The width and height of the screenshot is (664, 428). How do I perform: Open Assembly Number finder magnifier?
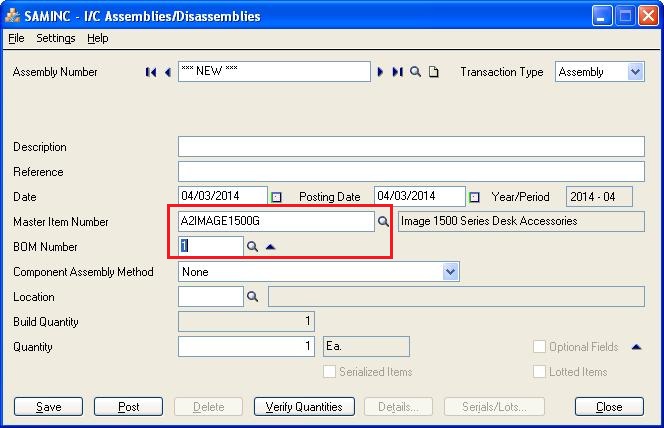415,72
